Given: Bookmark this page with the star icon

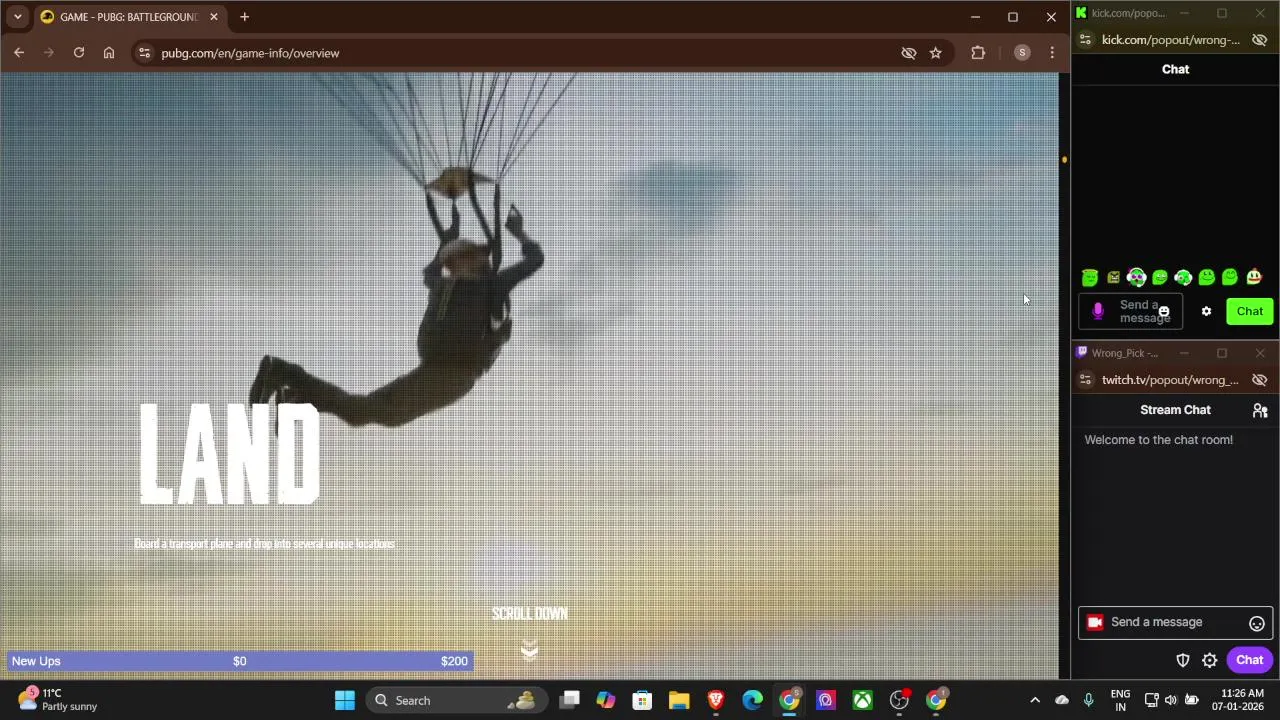Looking at the screenshot, I should [935, 53].
